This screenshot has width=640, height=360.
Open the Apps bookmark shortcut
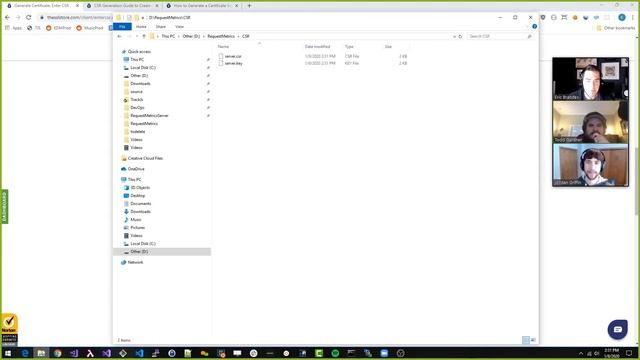[x=14, y=28]
